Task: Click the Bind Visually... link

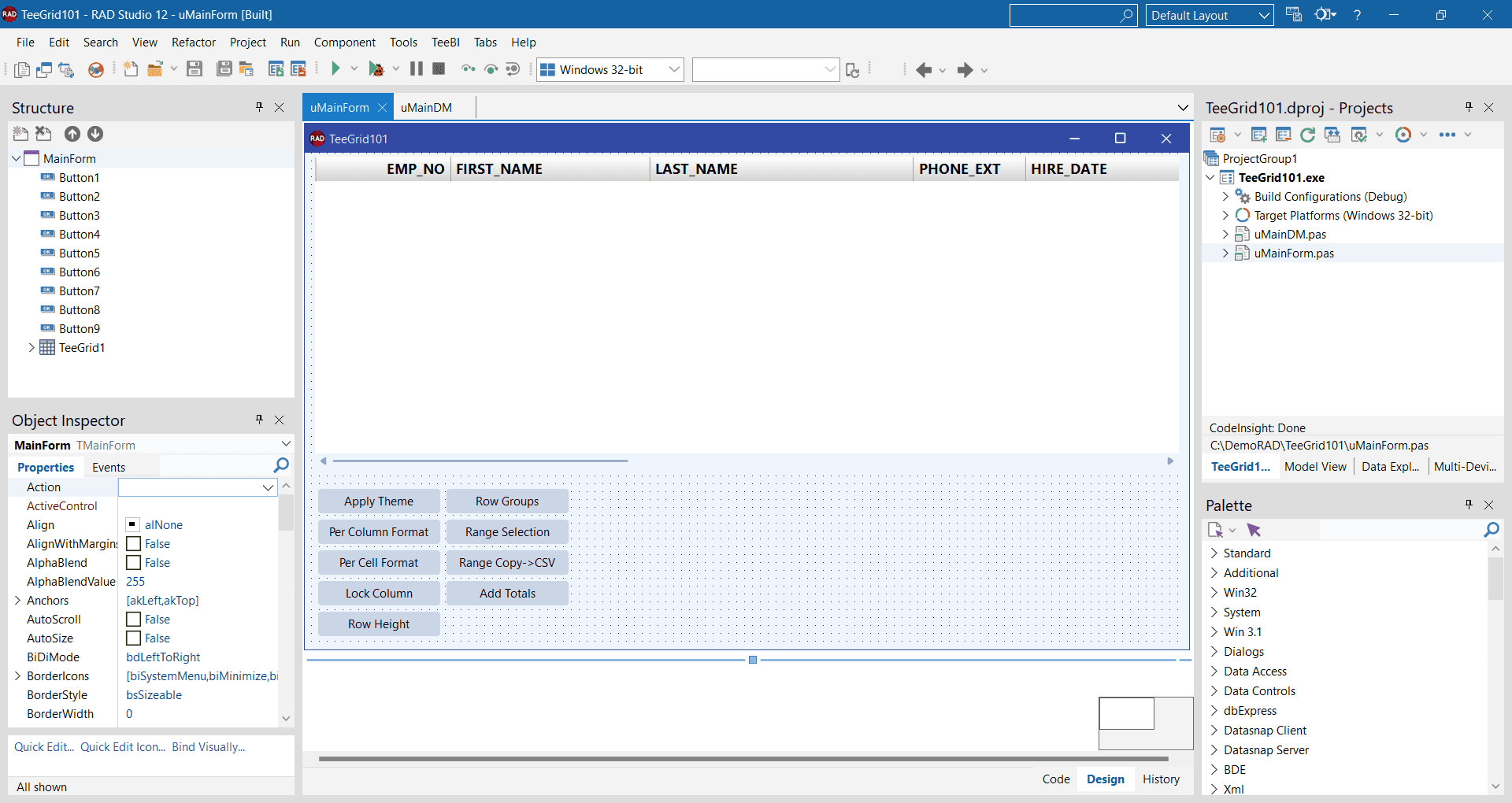Action: [x=209, y=747]
